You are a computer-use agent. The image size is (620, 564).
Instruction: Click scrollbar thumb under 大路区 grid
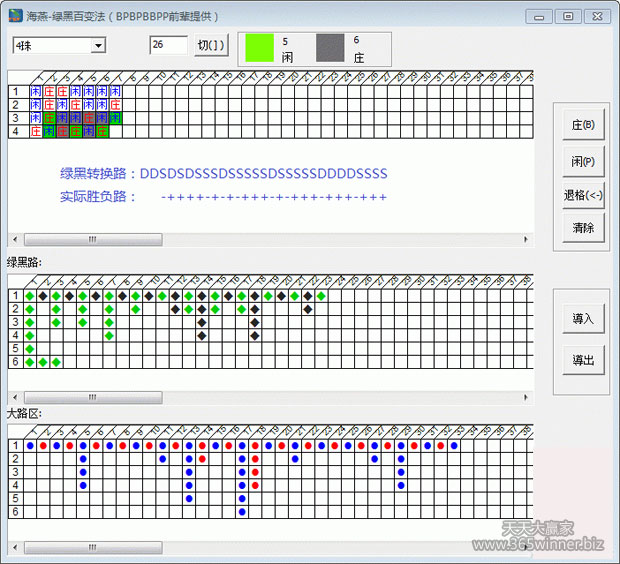[93, 547]
